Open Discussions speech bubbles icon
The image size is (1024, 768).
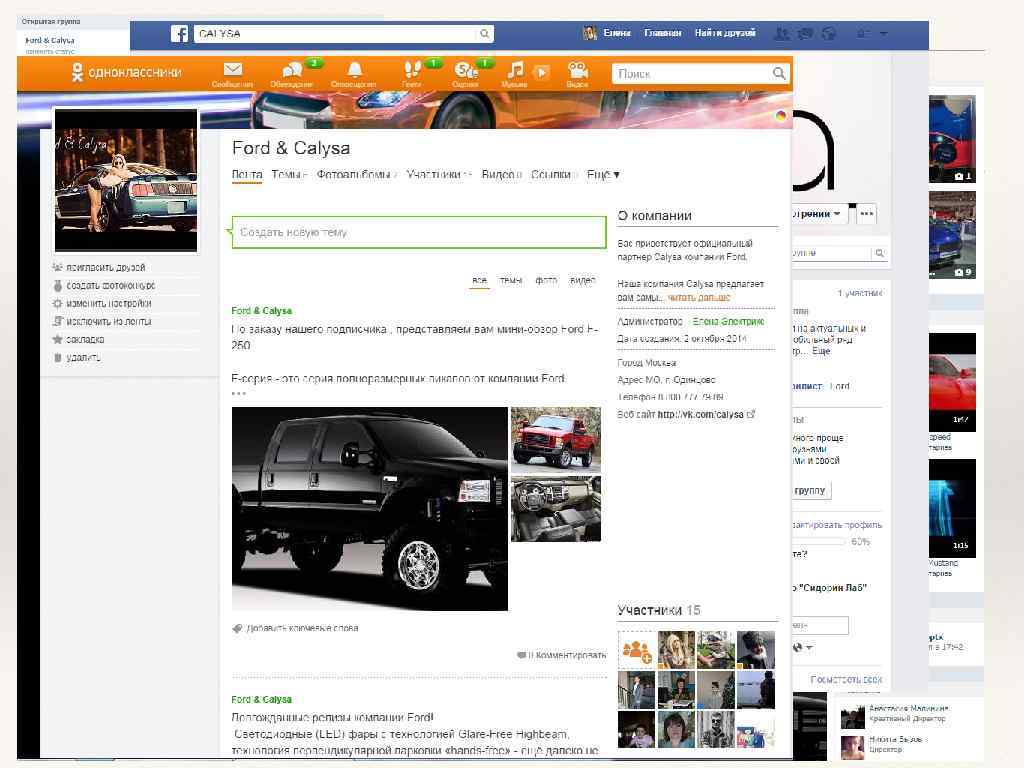click(292, 69)
